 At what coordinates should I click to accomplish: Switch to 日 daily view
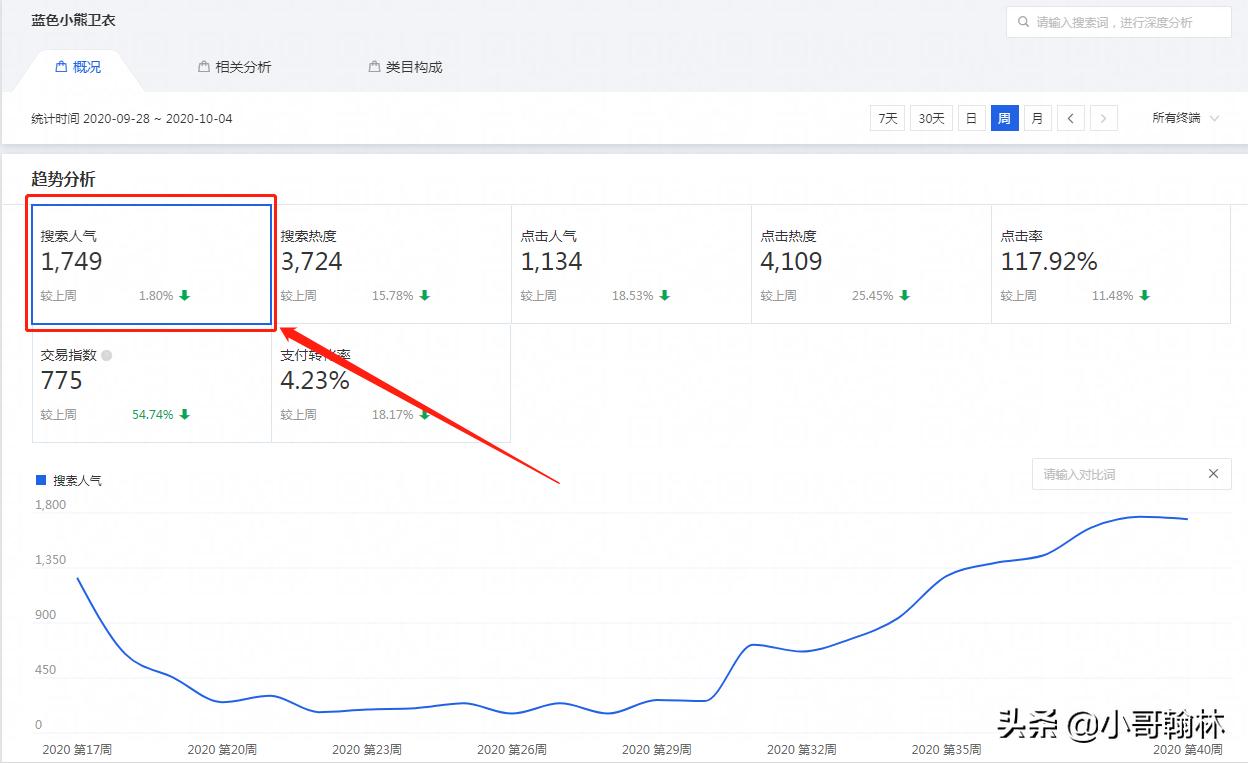tap(971, 117)
